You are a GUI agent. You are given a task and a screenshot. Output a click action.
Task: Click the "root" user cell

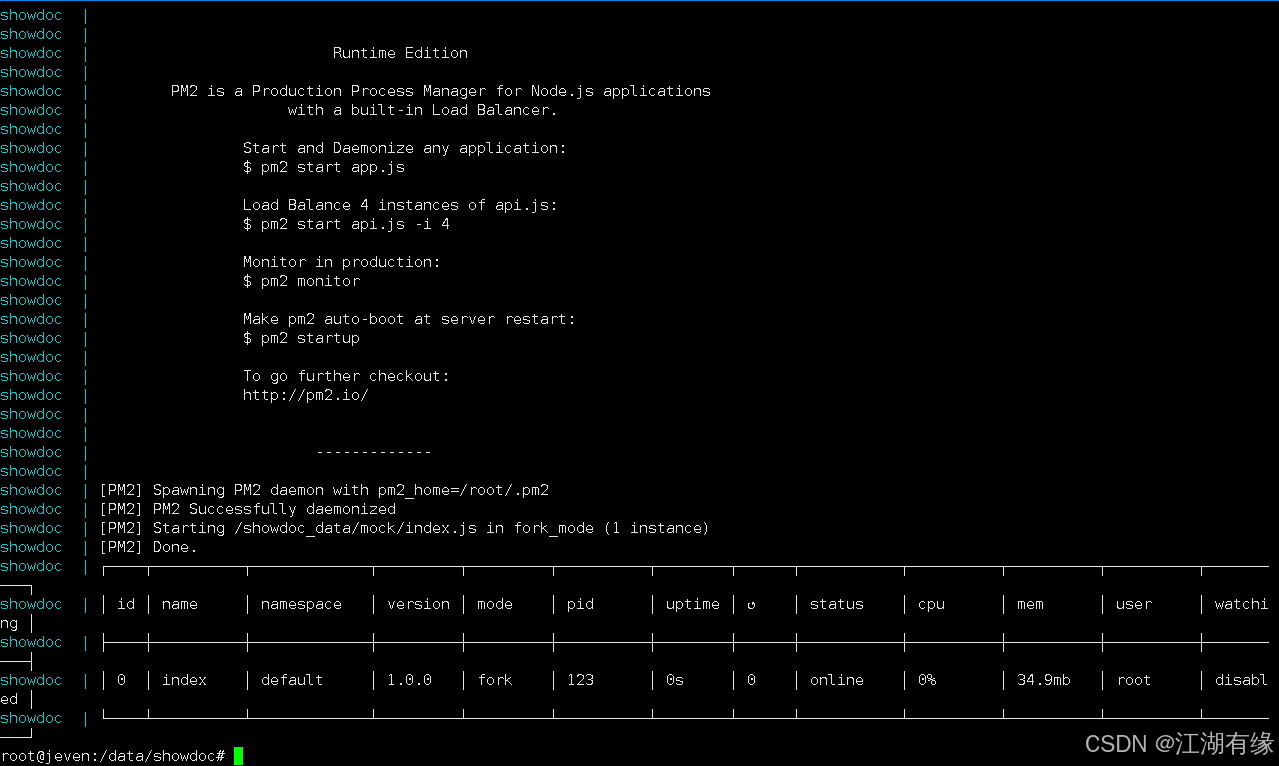[x=1134, y=680]
